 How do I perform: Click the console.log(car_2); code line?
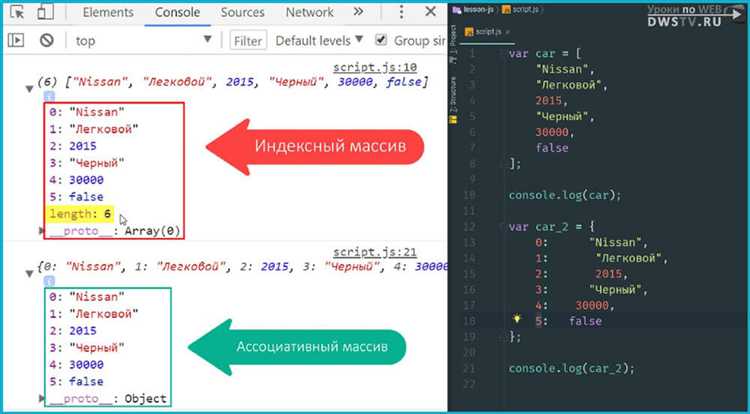pos(572,368)
